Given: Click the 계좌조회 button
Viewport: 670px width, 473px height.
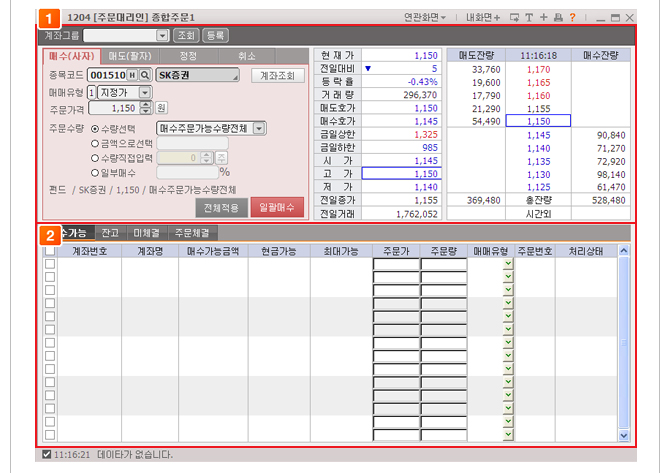Looking at the screenshot, I should tap(277, 75).
